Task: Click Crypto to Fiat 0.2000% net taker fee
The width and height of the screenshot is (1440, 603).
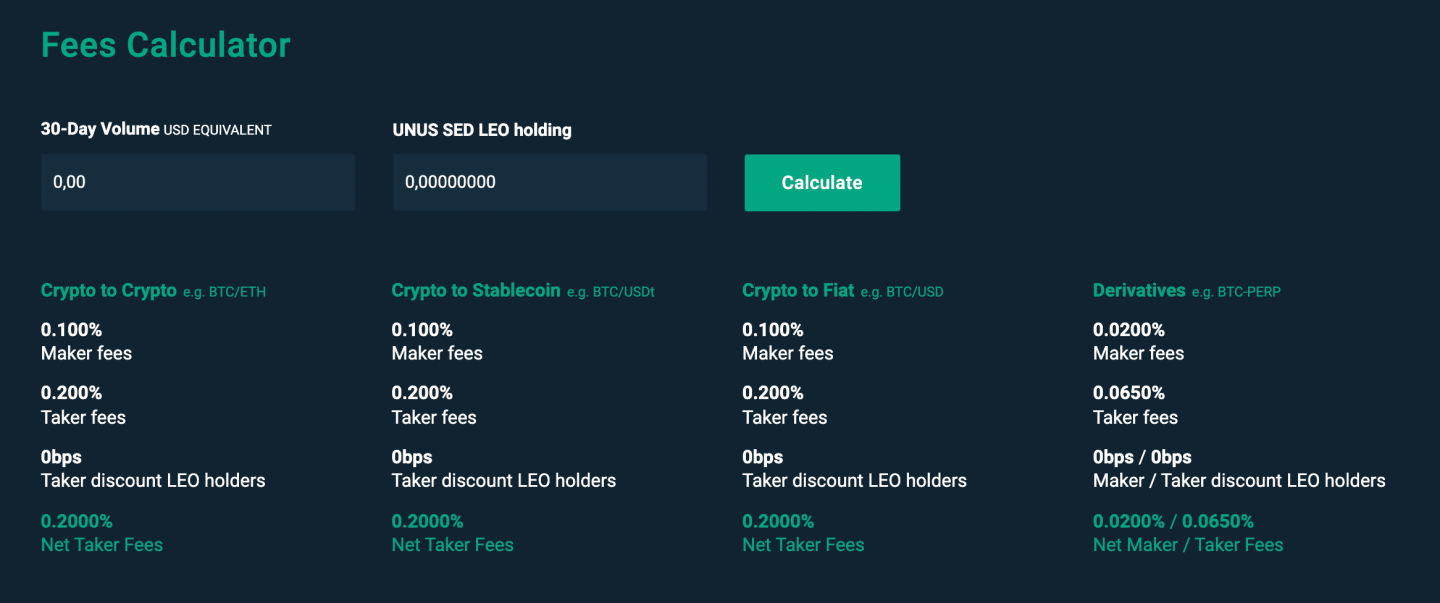Action: pos(778,521)
